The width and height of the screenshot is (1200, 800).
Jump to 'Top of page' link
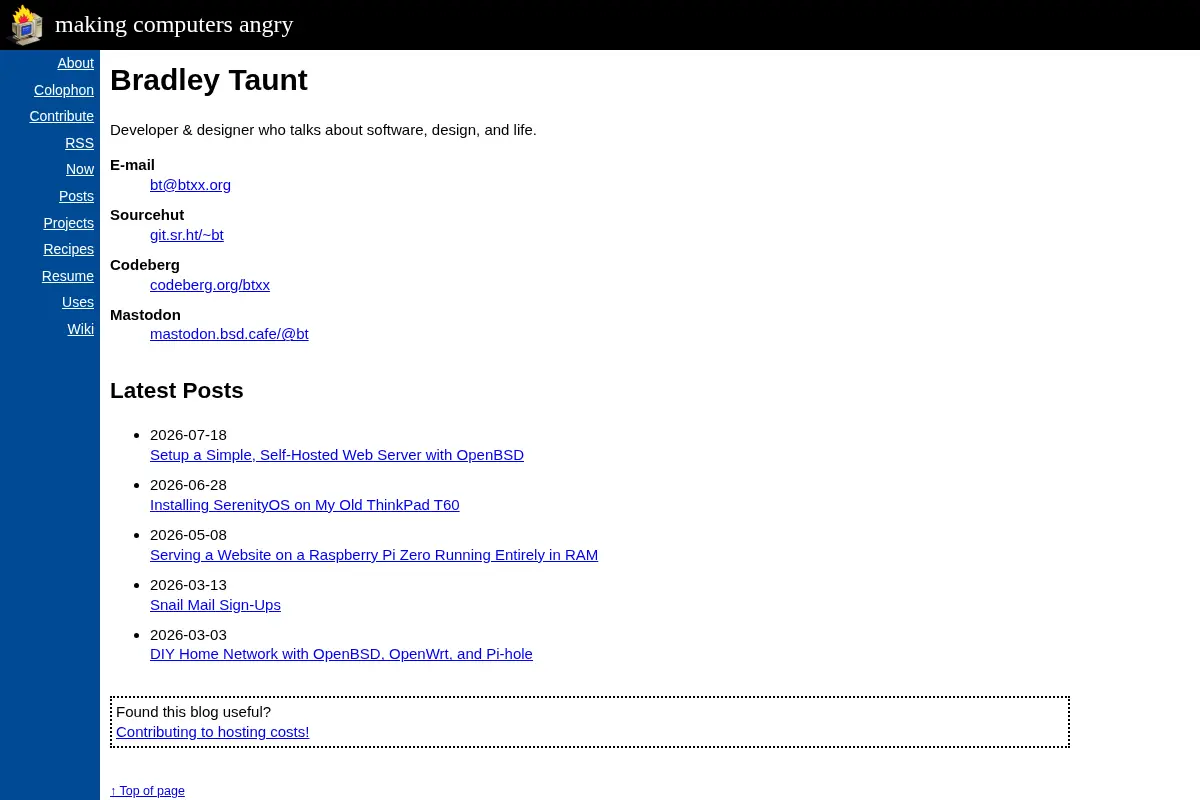point(147,791)
